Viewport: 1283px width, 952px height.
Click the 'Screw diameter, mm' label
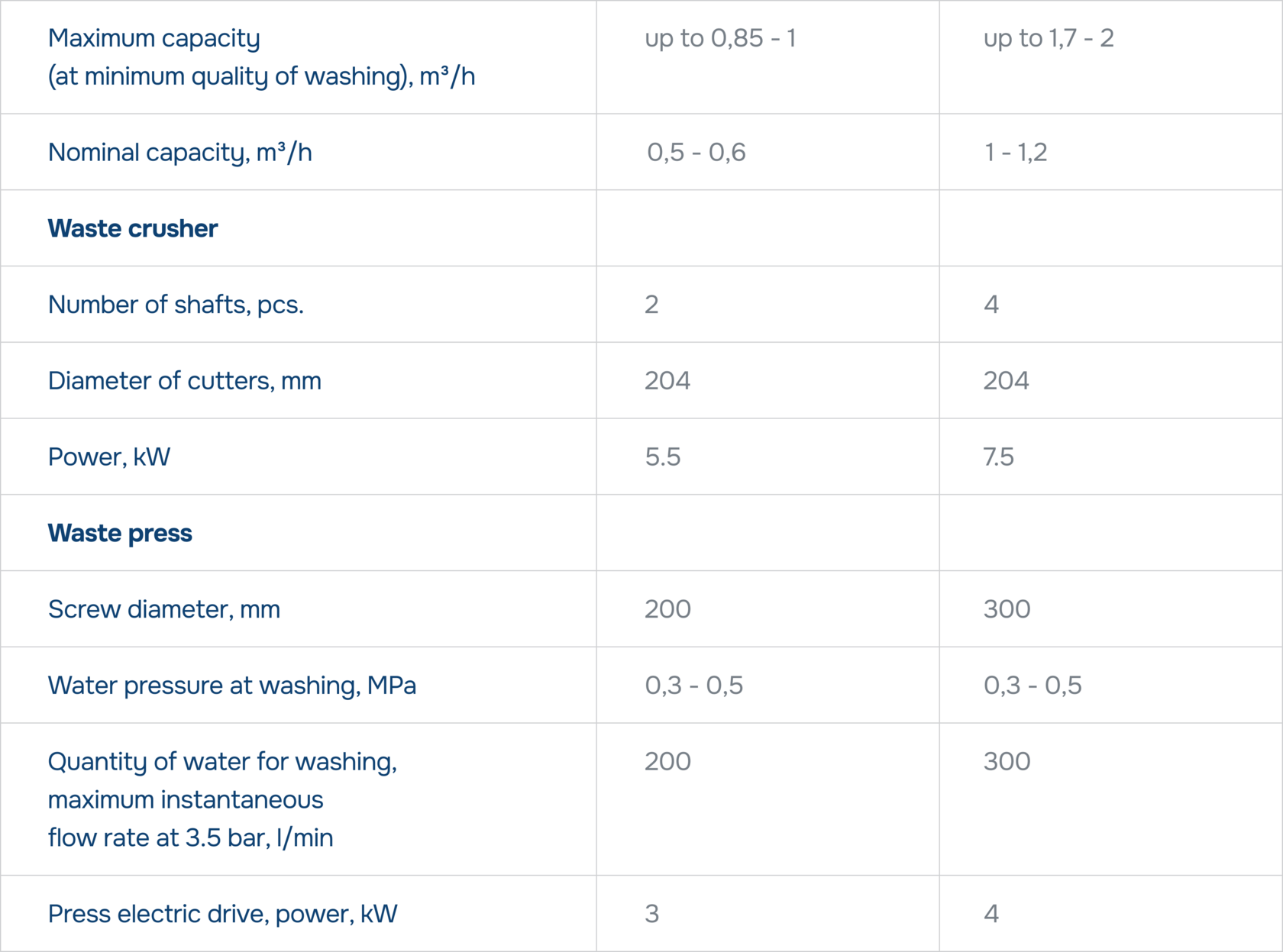point(164,609)
